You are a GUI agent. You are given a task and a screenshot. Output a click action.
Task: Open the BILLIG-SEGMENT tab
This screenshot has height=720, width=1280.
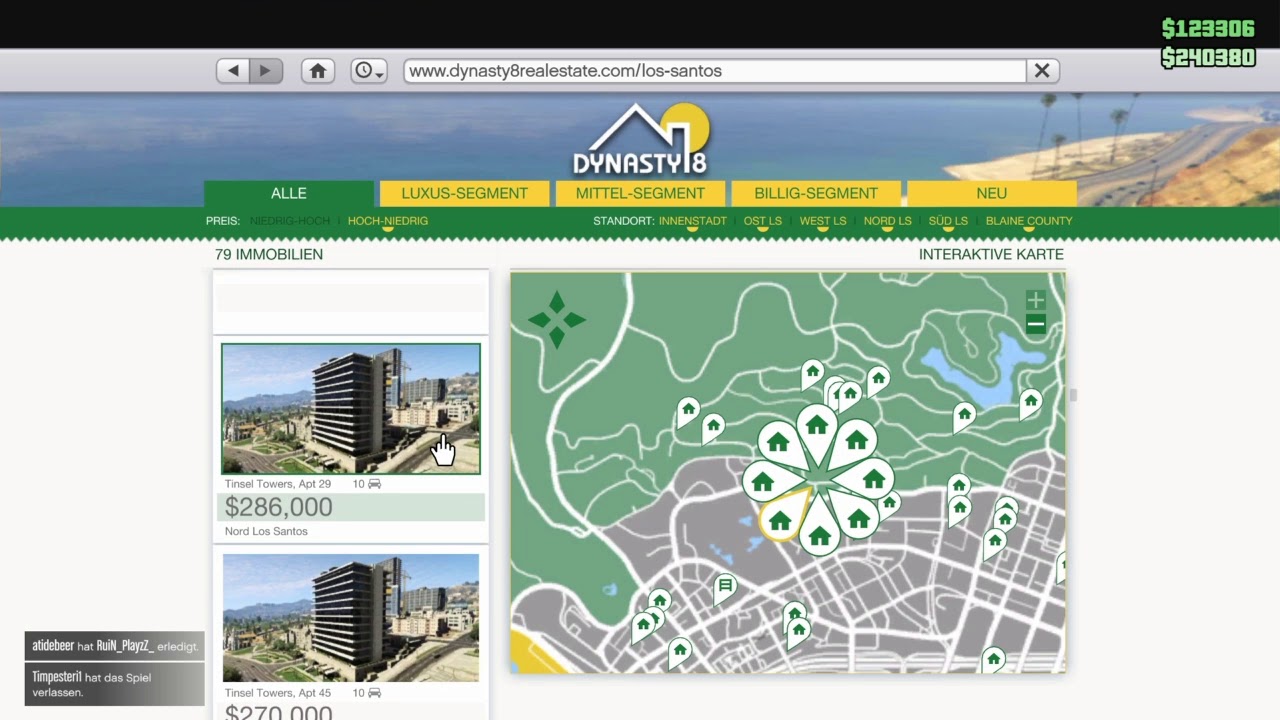coord(816,194)
